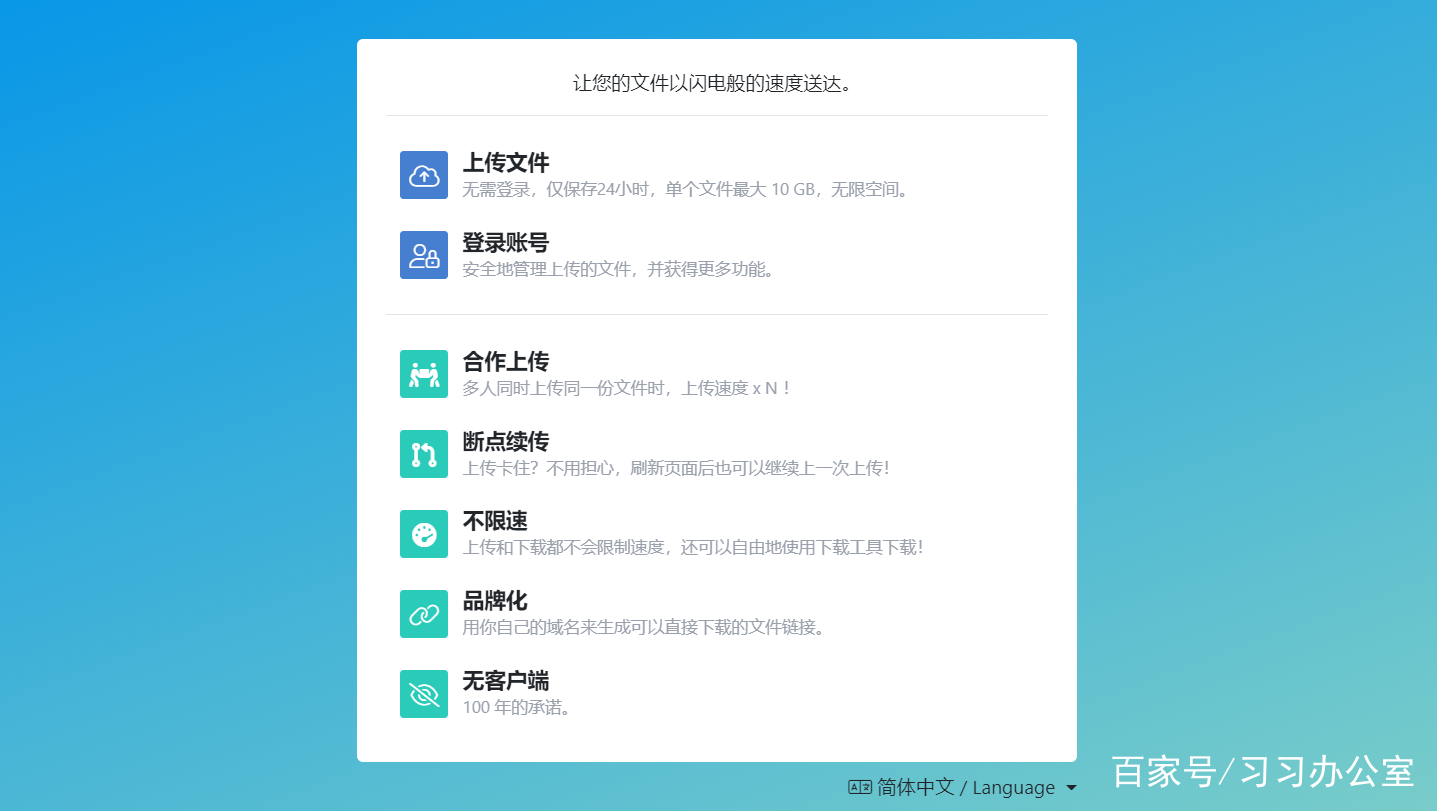Screen dimensions: 1437x811
Task: Open the 简体中文 language switcher
Action: 915,787
